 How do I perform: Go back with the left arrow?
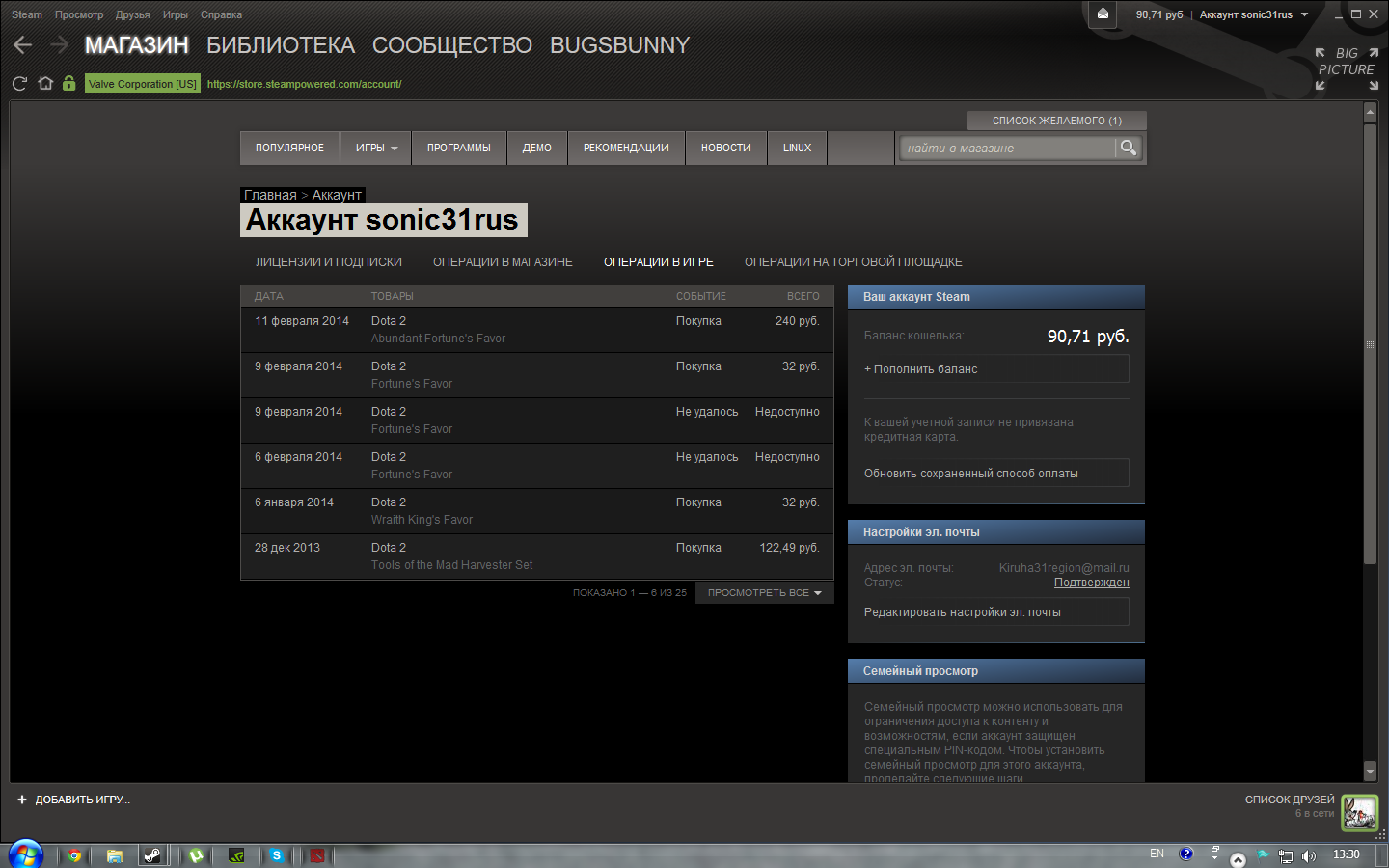tap(23, 45)
